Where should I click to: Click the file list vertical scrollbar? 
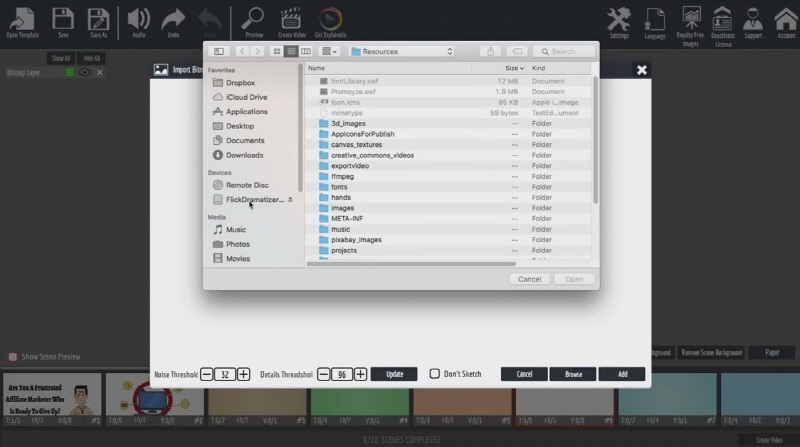point(595,140)
